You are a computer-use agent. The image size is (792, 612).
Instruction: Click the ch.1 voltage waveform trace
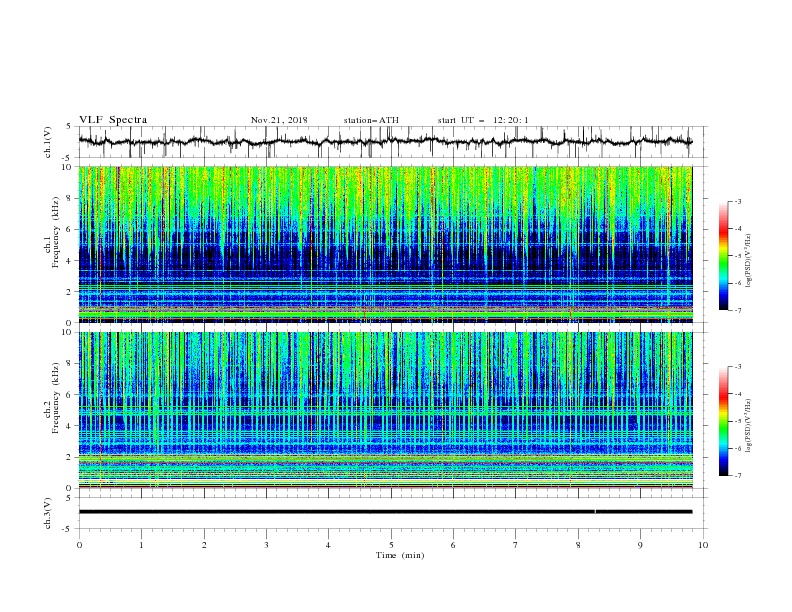(x=385, y=142)
